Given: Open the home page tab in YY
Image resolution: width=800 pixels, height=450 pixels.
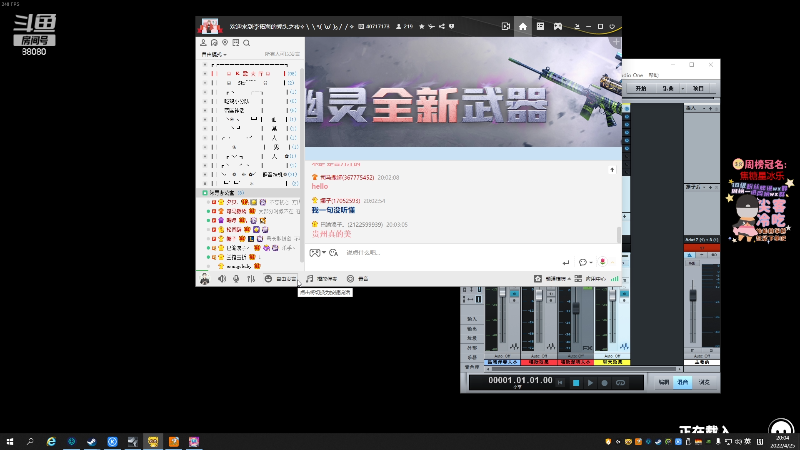Looking at the screenshot, I should (523, 27).
